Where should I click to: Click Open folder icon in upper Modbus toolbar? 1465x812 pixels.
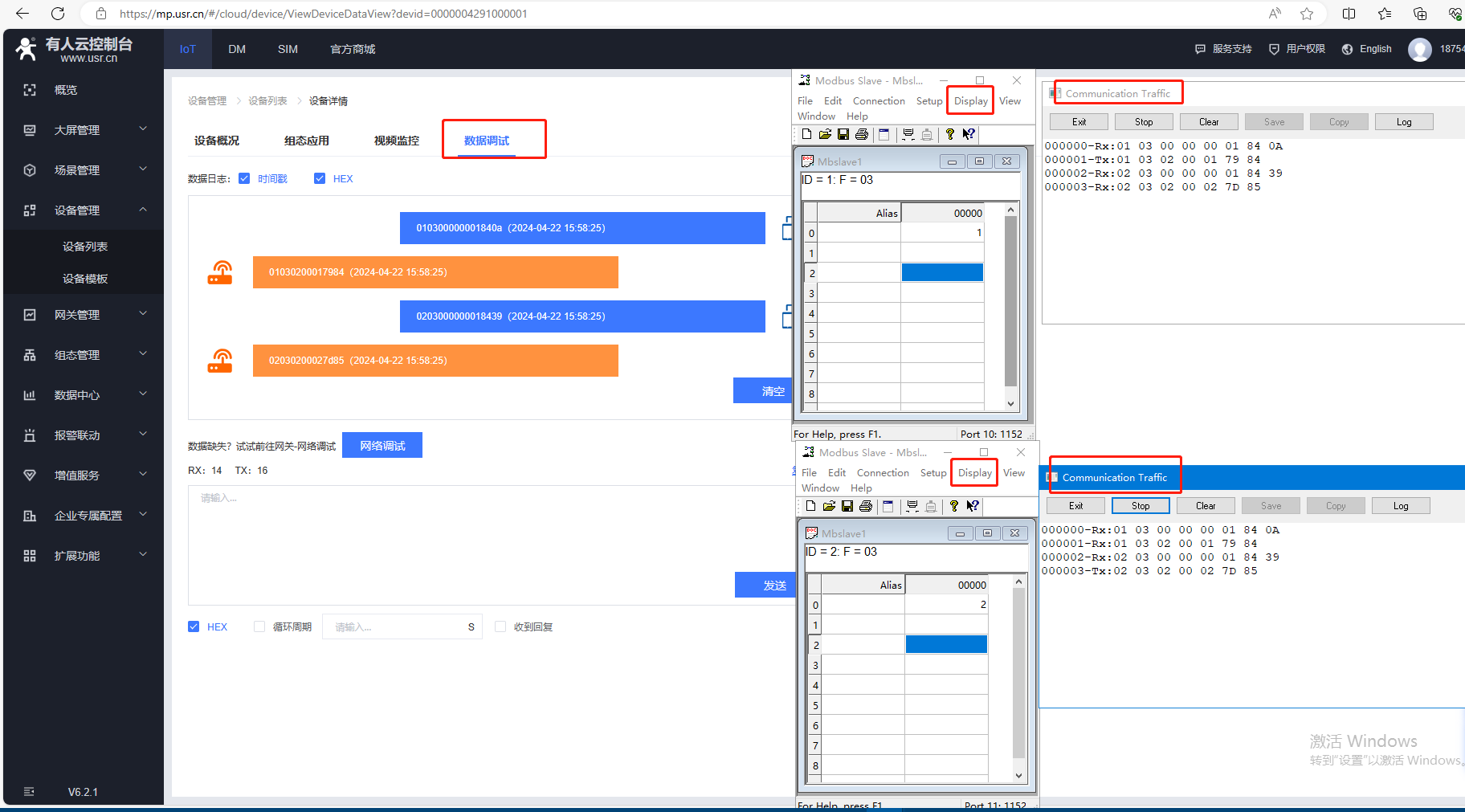point(825,134)
